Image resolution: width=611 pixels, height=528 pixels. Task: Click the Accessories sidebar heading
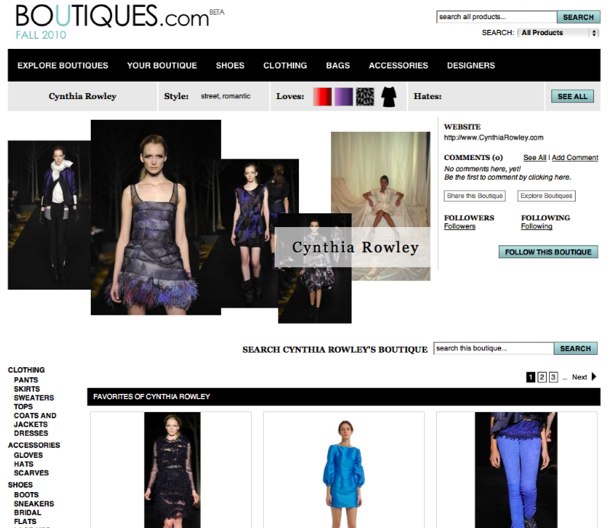pyautogui.click(x=34, y=445)
